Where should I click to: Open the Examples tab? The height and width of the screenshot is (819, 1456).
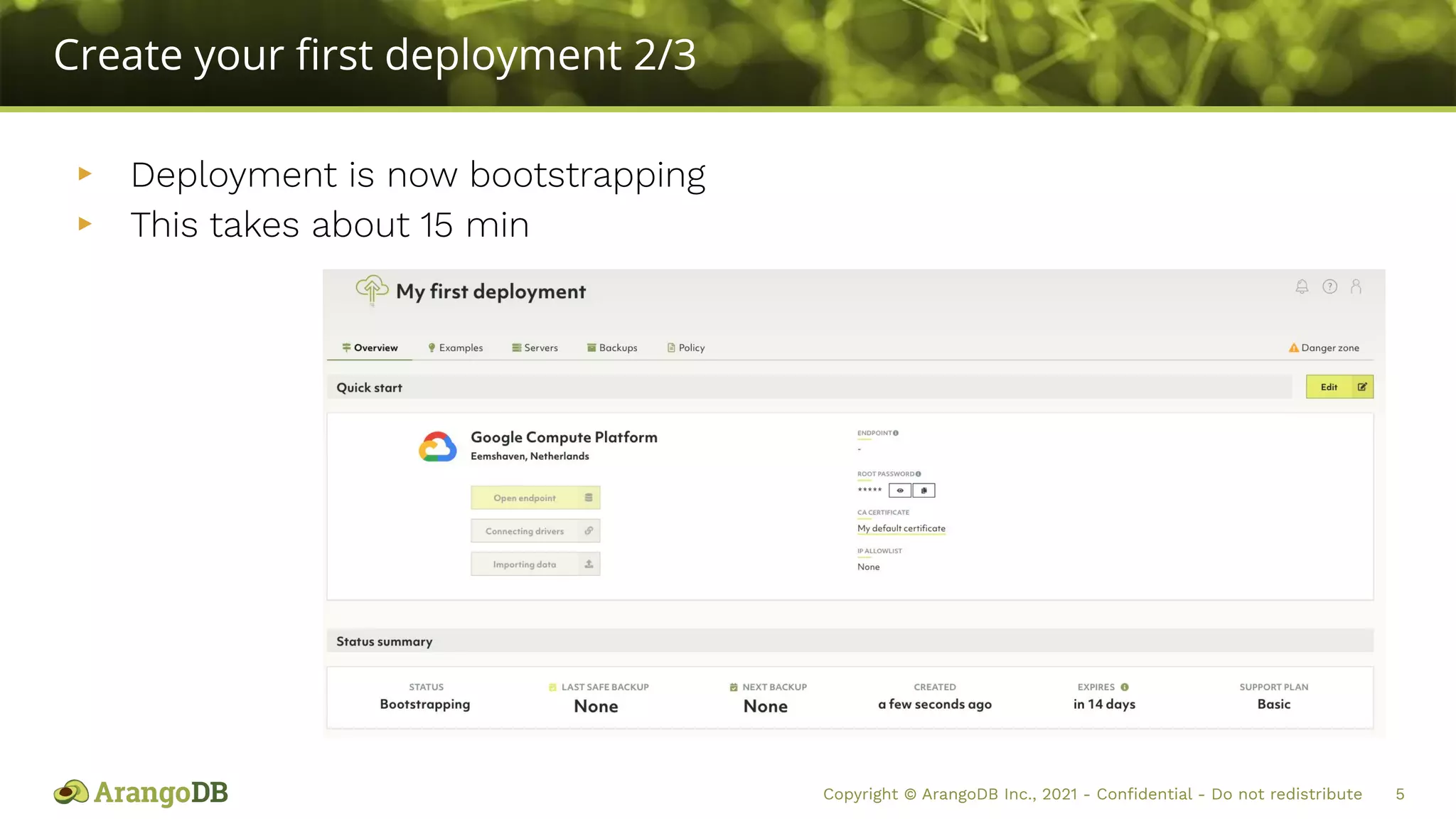point(455,348)
